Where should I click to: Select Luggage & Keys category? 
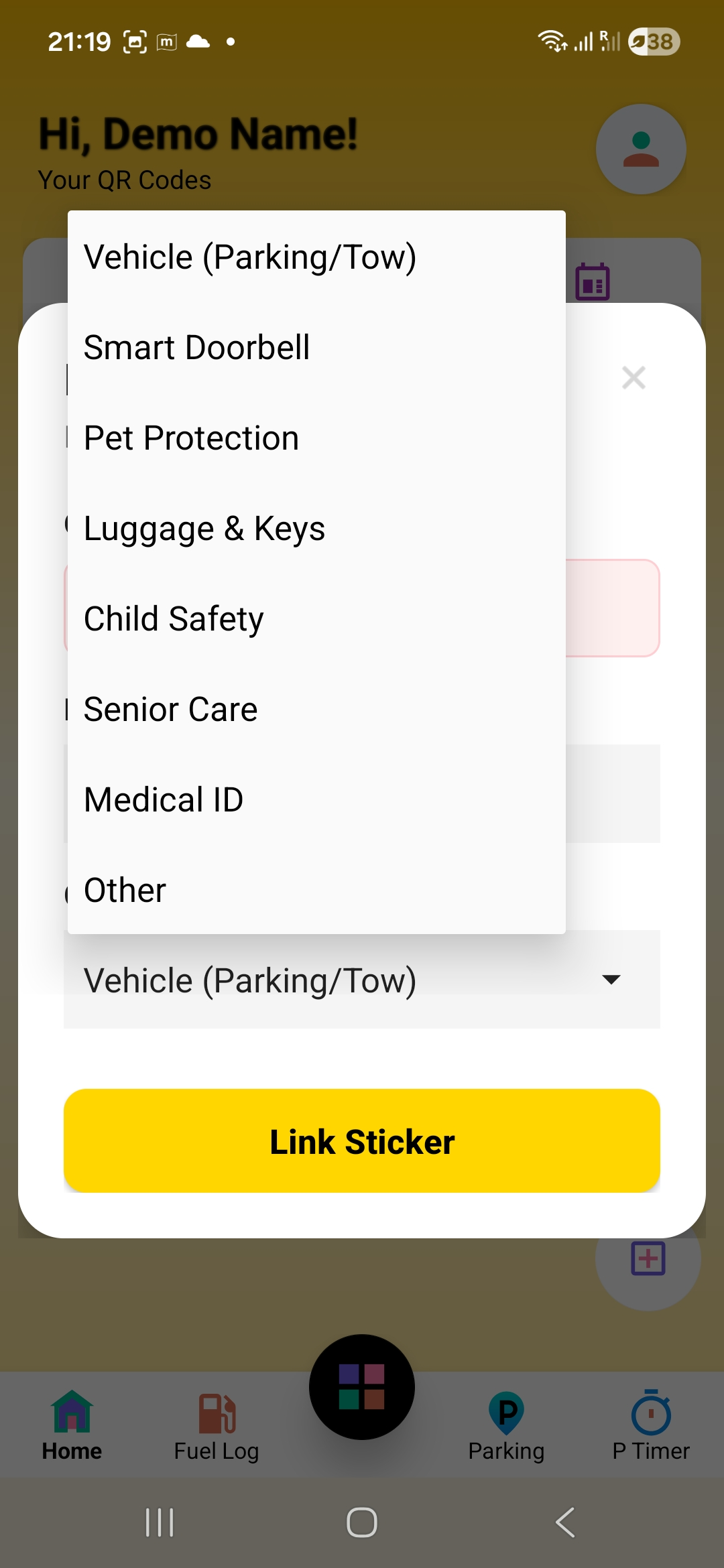[204, 527]
